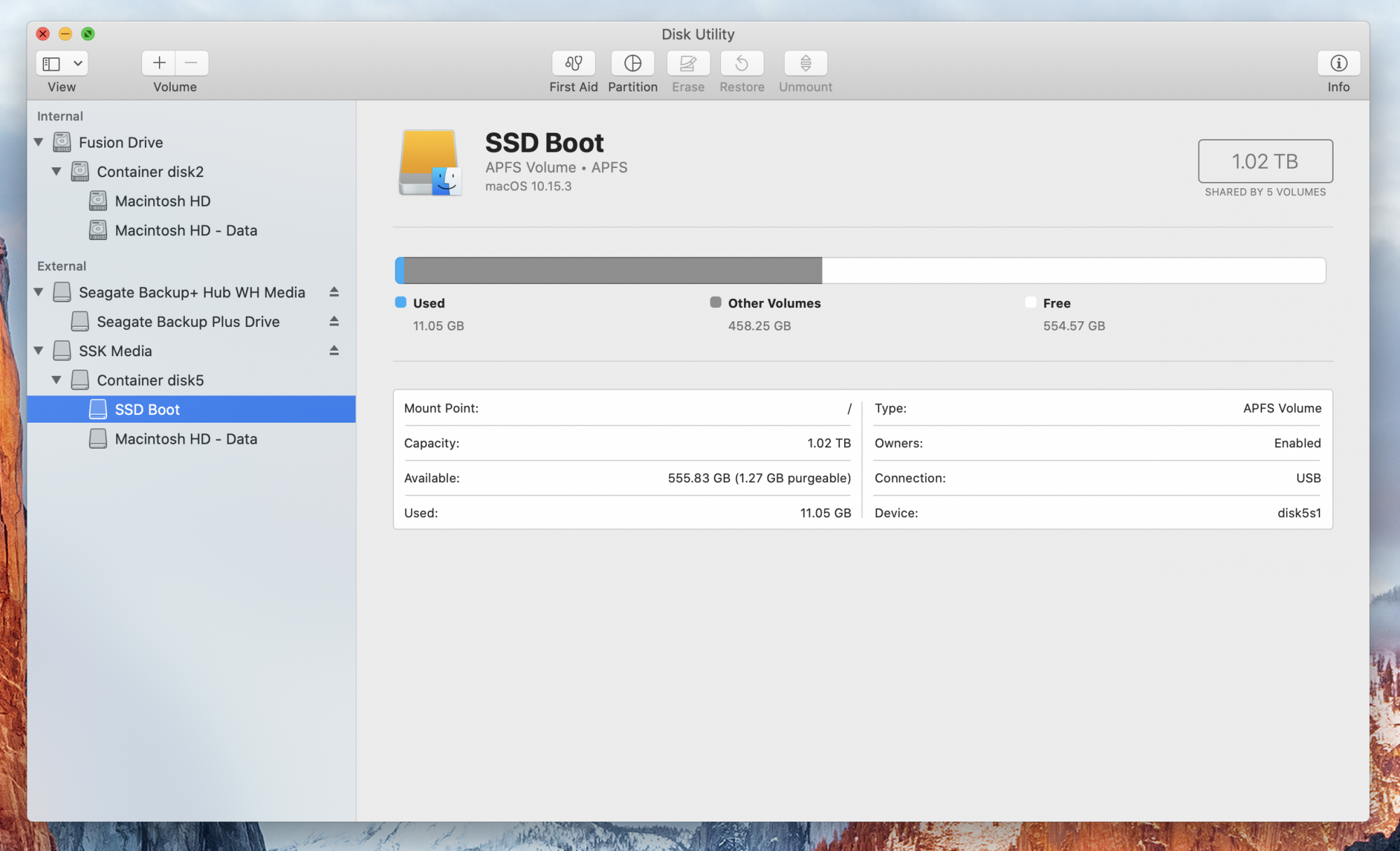Click white Free legend swatch
The height and width of the screenshot is (851, 1400).
click(1030, 302)
